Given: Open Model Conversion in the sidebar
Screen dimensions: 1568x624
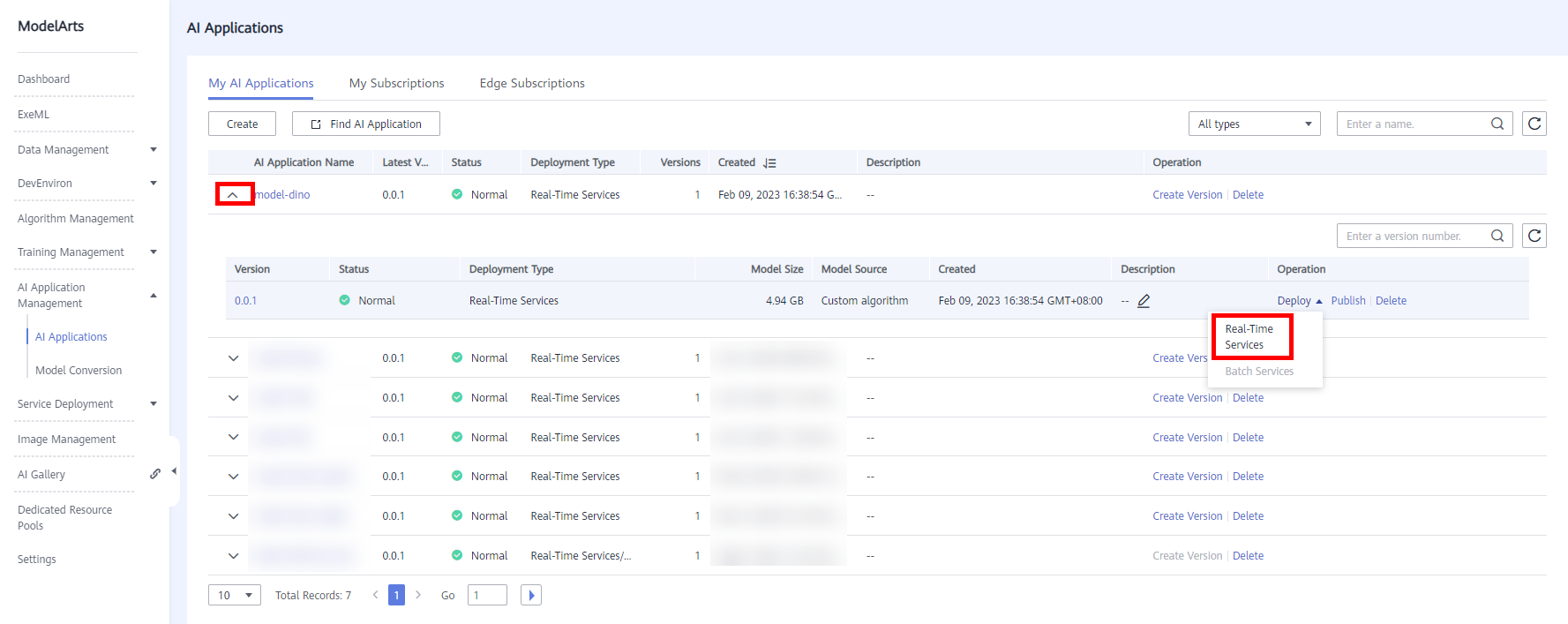Looking at the screenshot, I should (x=79, y=371).
